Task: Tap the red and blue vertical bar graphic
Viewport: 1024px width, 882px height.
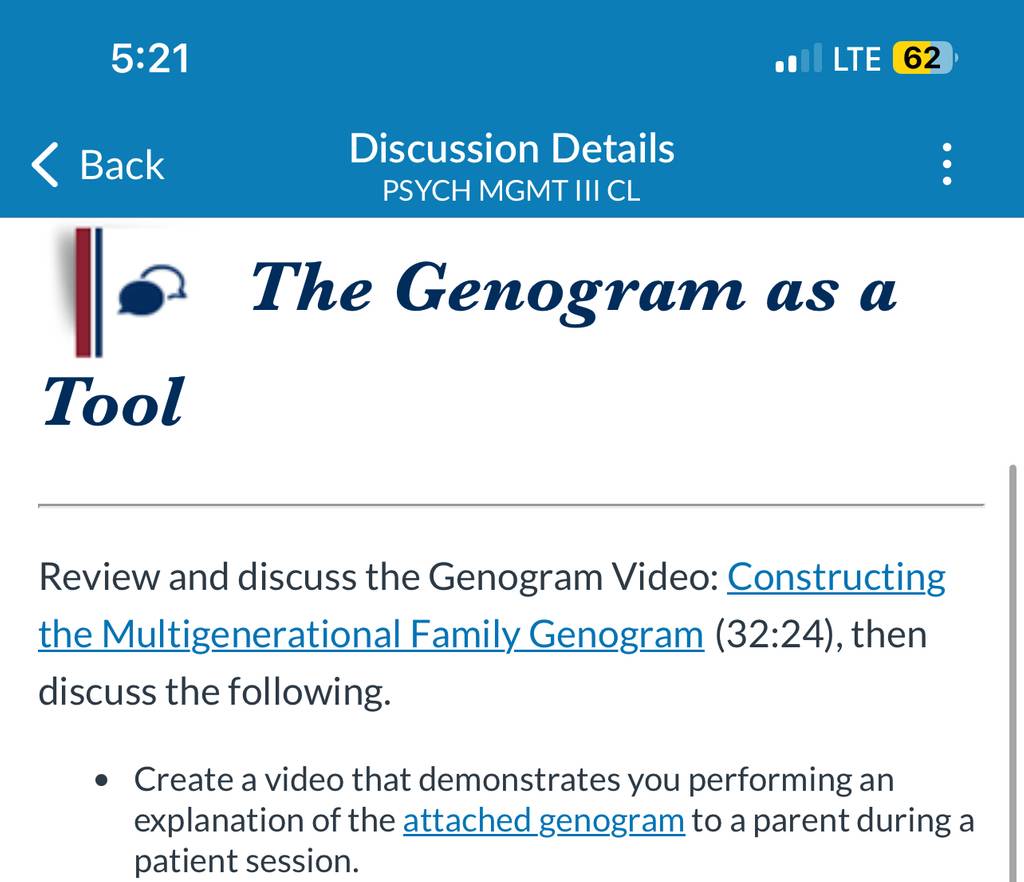Action: point(88,292)
